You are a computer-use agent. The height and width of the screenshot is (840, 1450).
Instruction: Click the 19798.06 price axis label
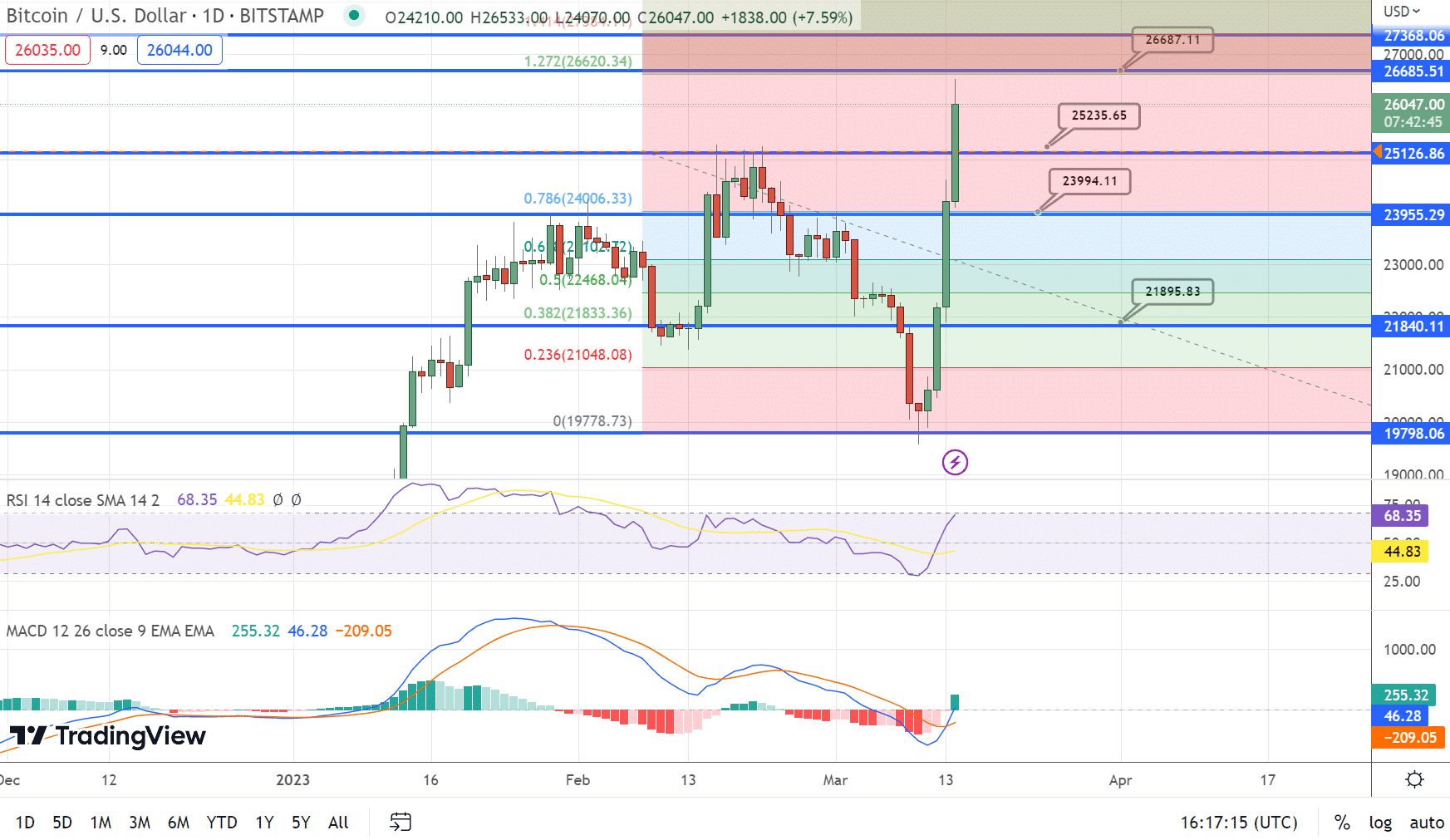(x=1412, y=434)
